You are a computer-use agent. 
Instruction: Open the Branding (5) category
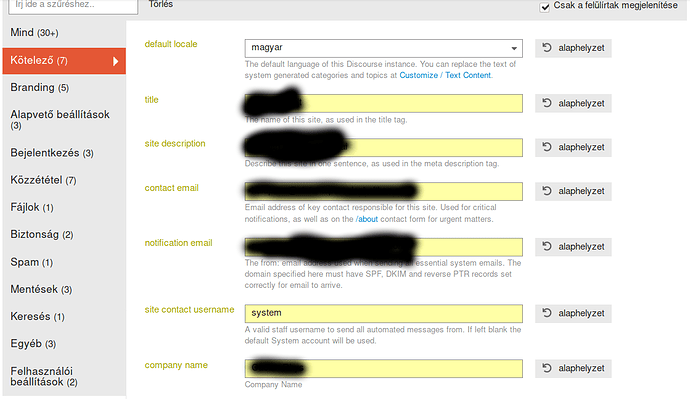(x=64, y=88)
